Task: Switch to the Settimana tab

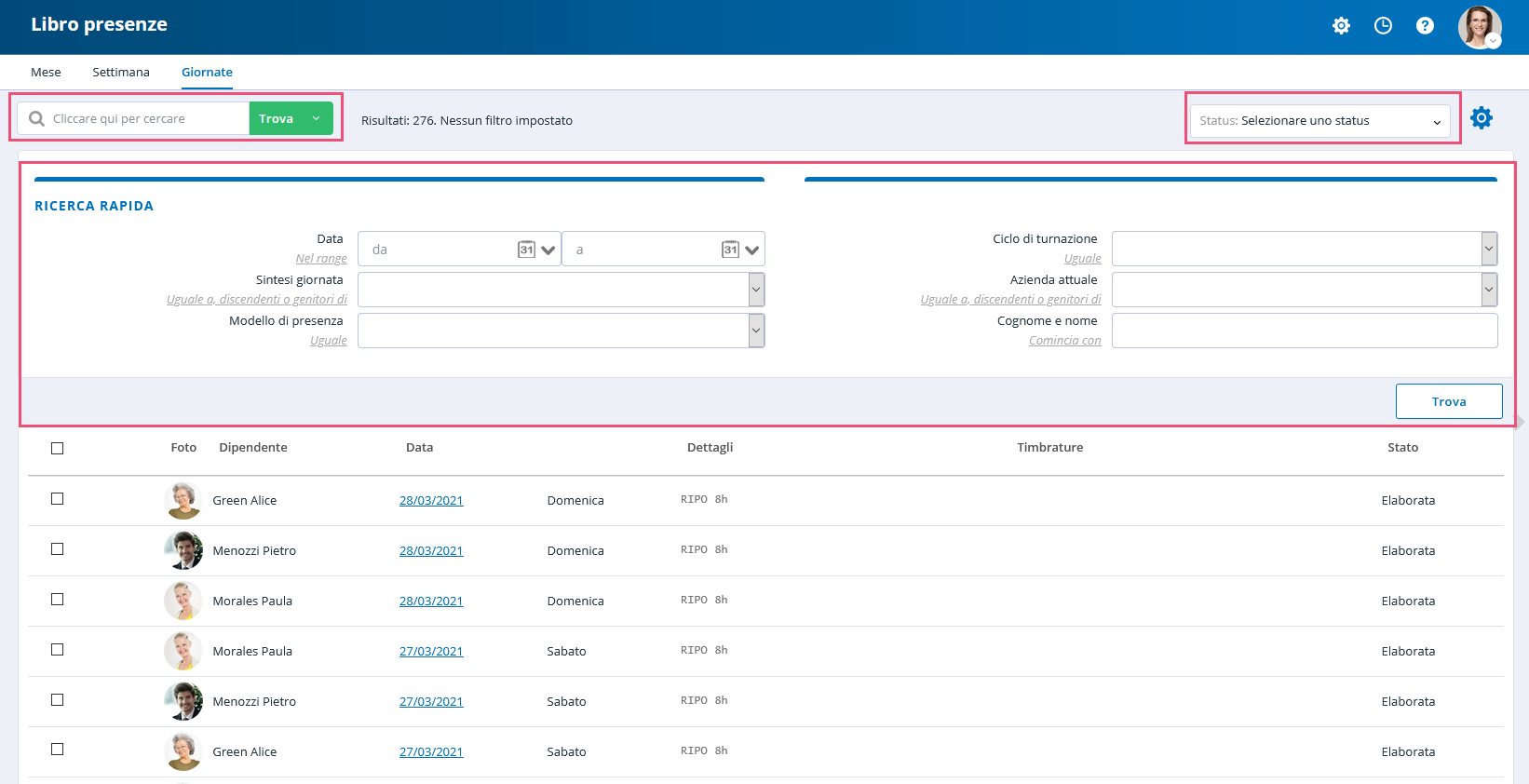Action: click(x=121, y=72)
